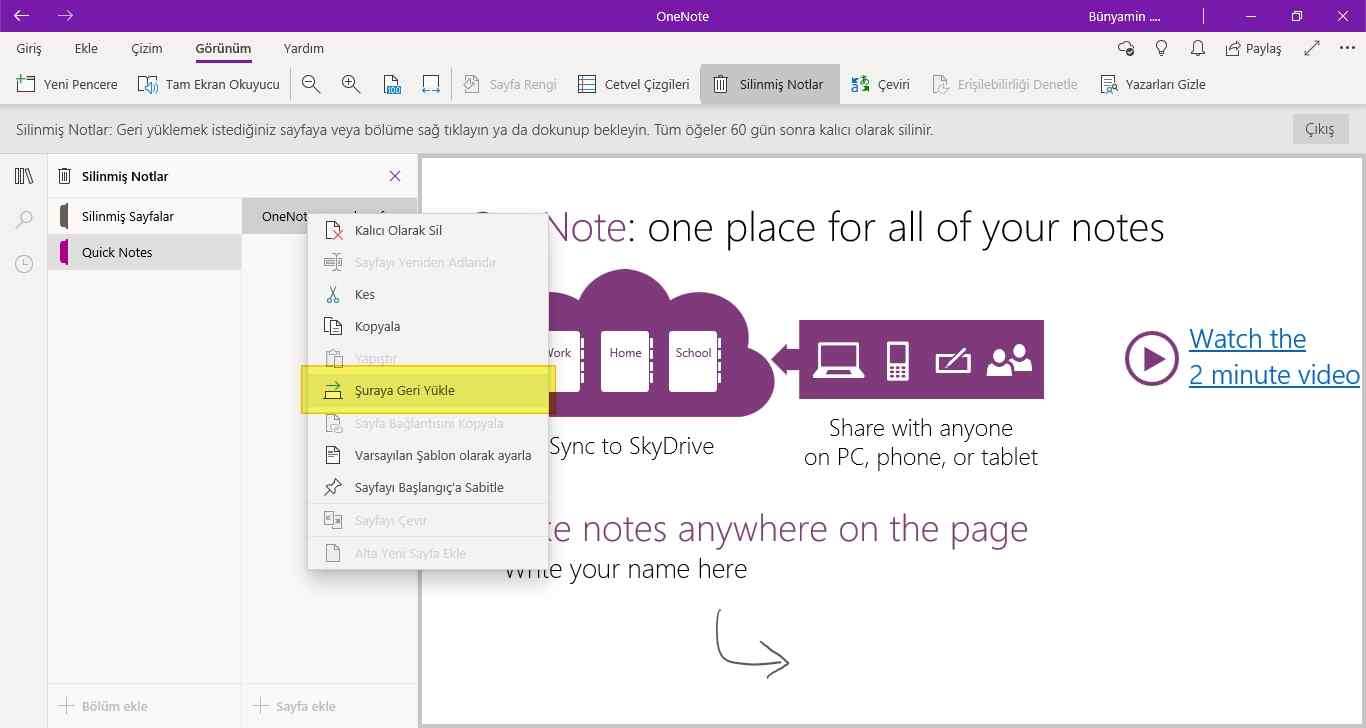Fit page width icon
The height and width of the screenshot is (728, 1366).
pos(431,84)
